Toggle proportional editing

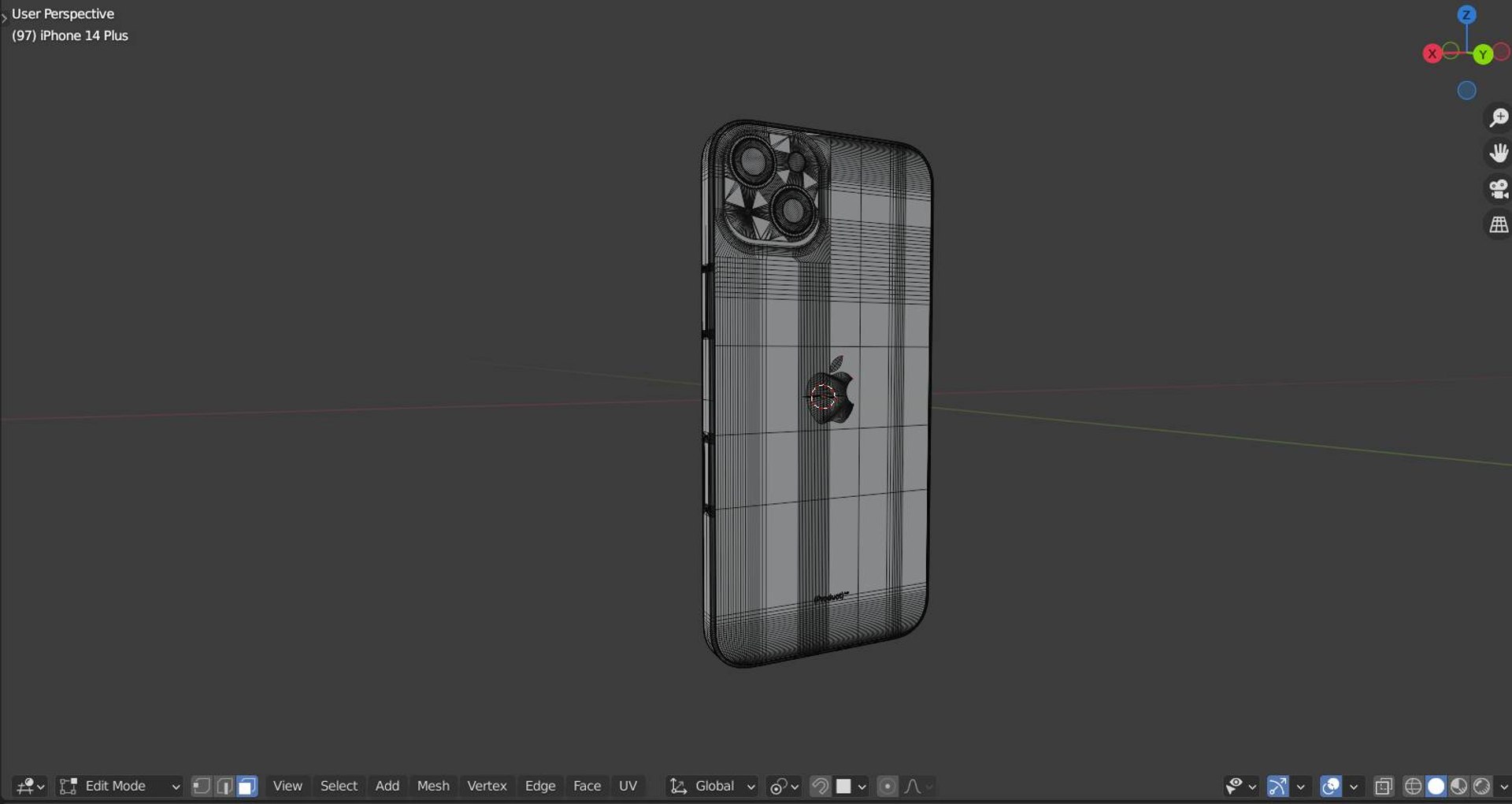click(x=887, y=786)
